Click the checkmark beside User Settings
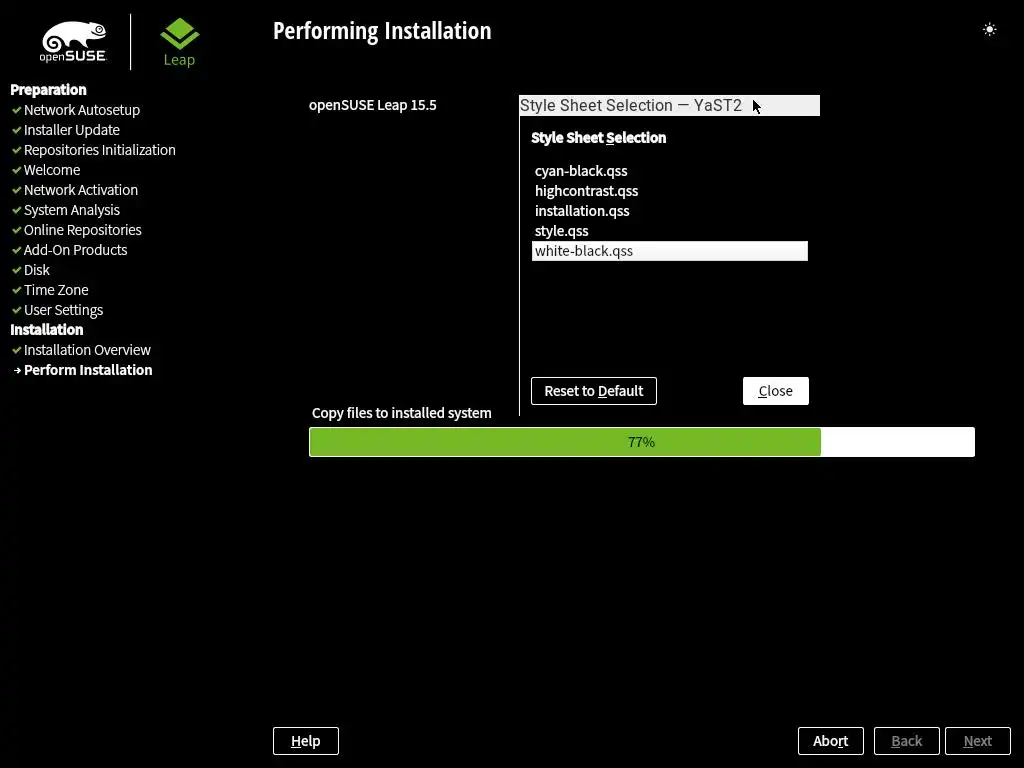Viewport: 1024px width, 768px height. coord(17,310)
